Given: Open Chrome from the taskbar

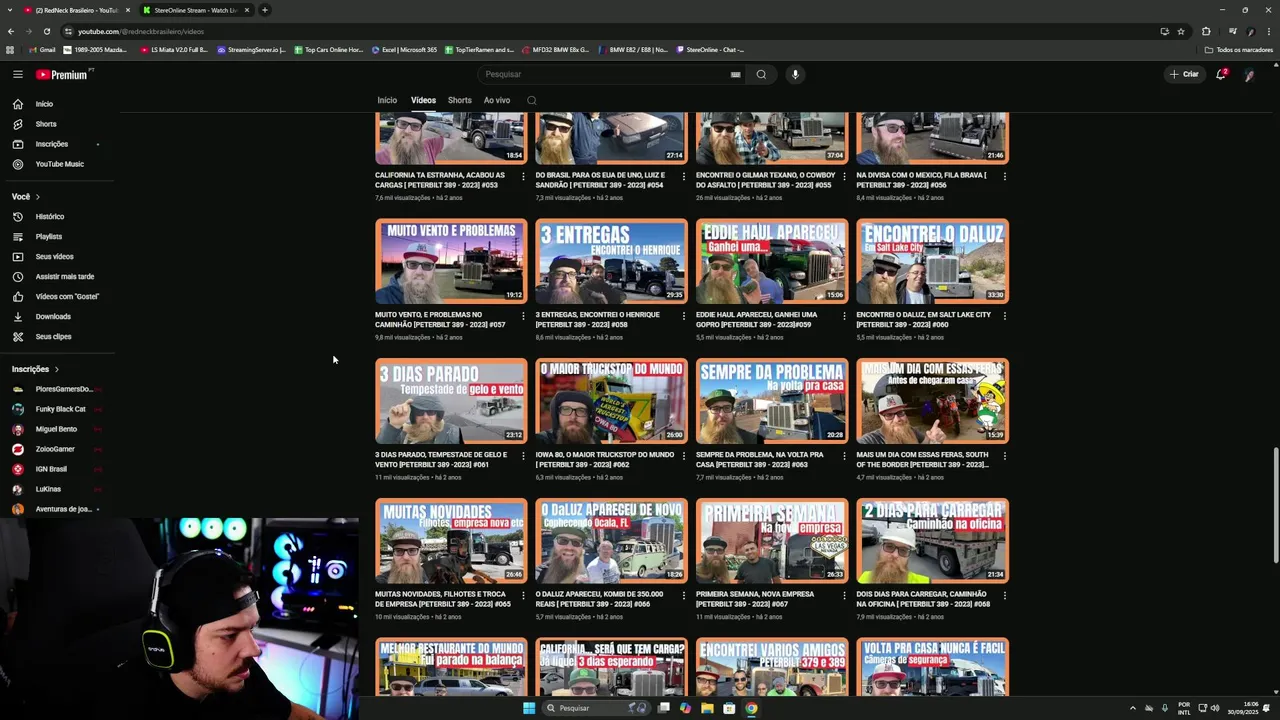Looking at the screenshot, I should [751, 708].
